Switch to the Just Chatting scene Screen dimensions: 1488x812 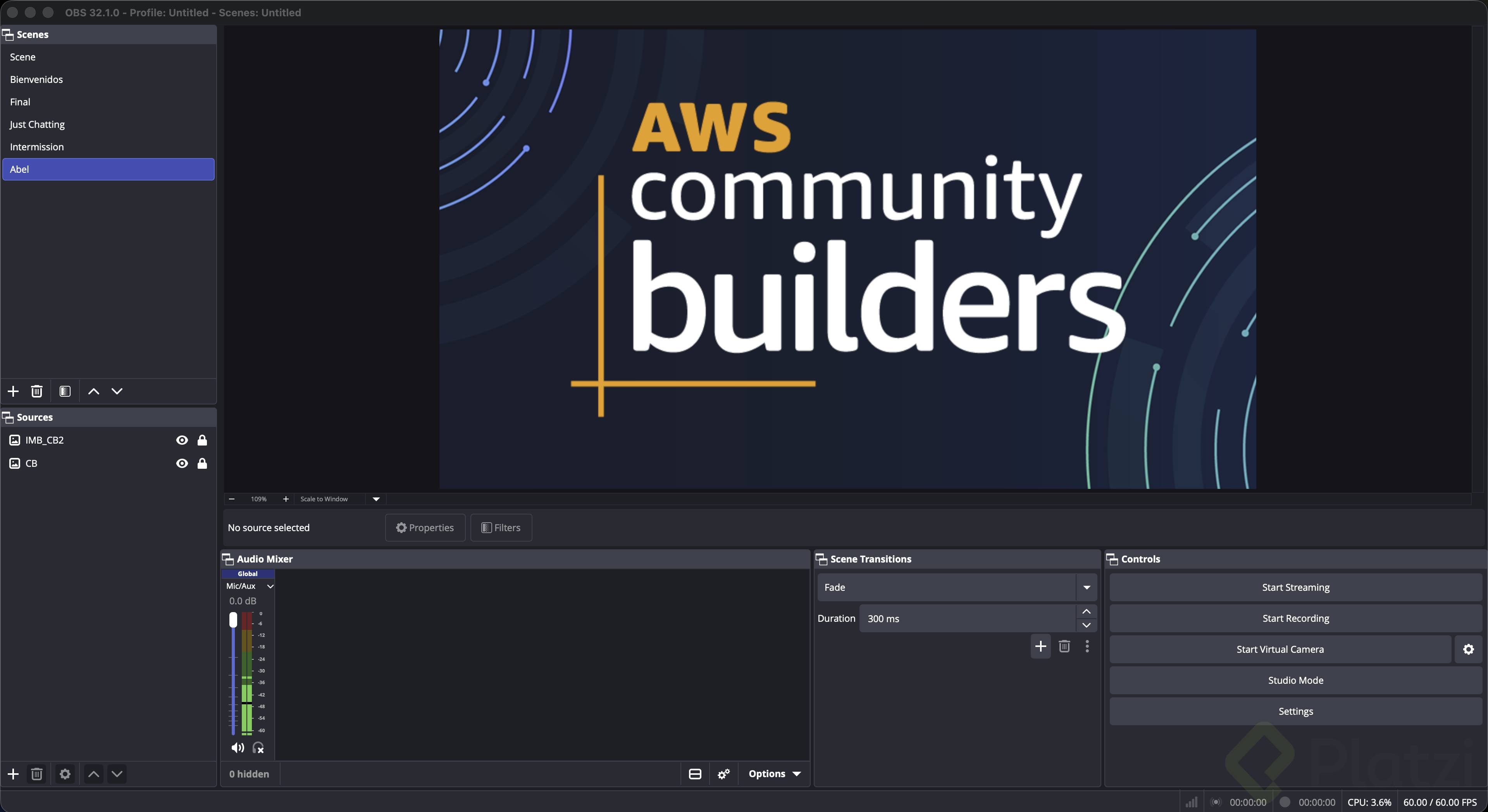[37, 124]
